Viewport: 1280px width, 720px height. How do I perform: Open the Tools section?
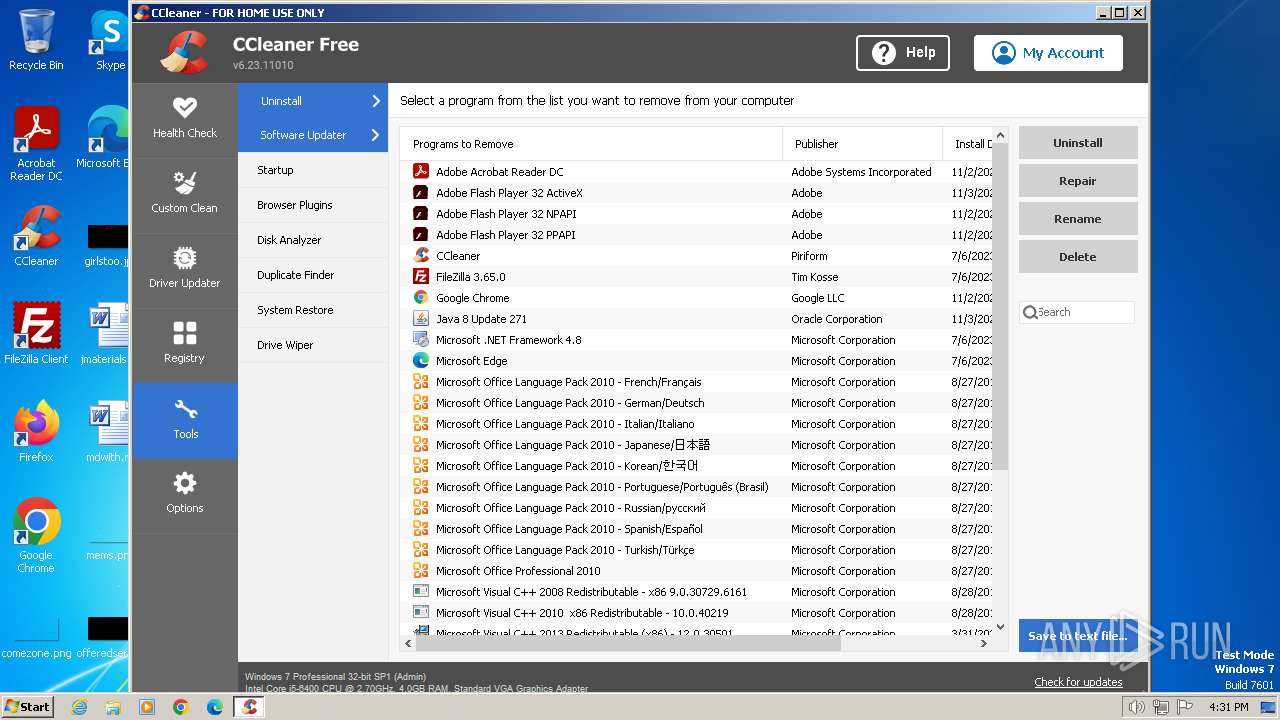185,419
